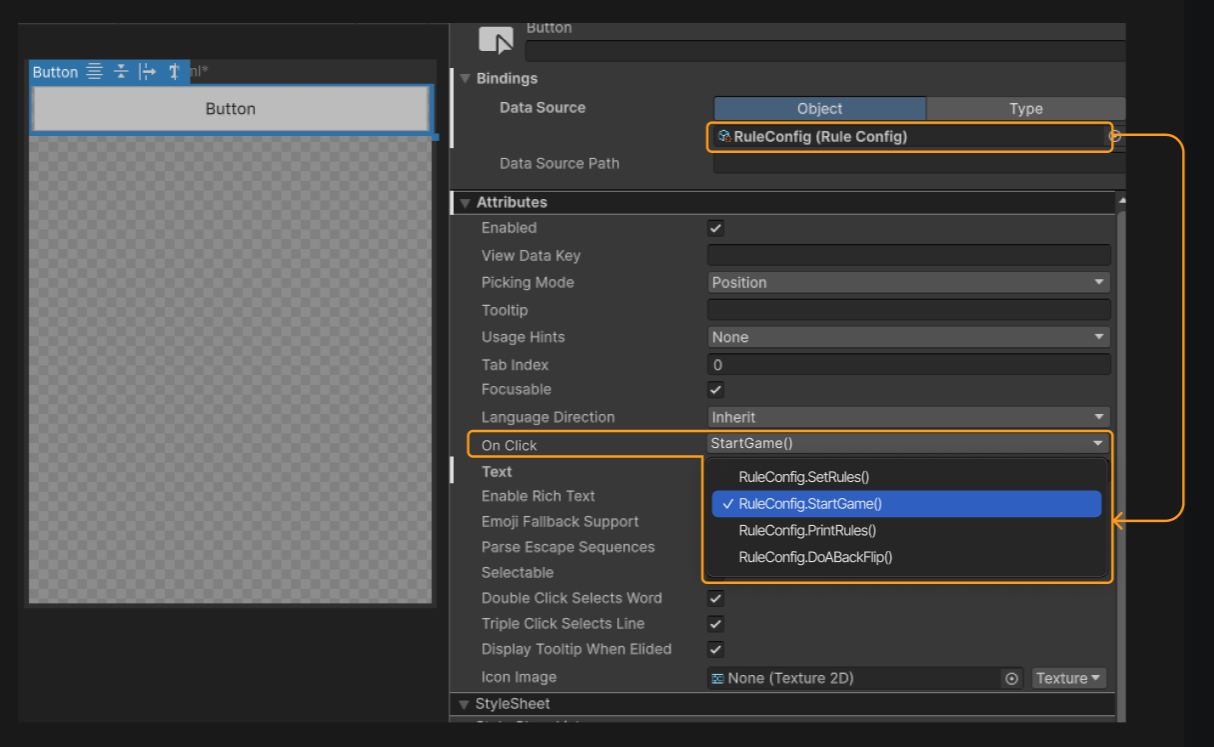The height and width of the screenshot is (747, 1214).
Task: Select the horizontal align lines icon beside Button label
Action: tap(94, 71)
